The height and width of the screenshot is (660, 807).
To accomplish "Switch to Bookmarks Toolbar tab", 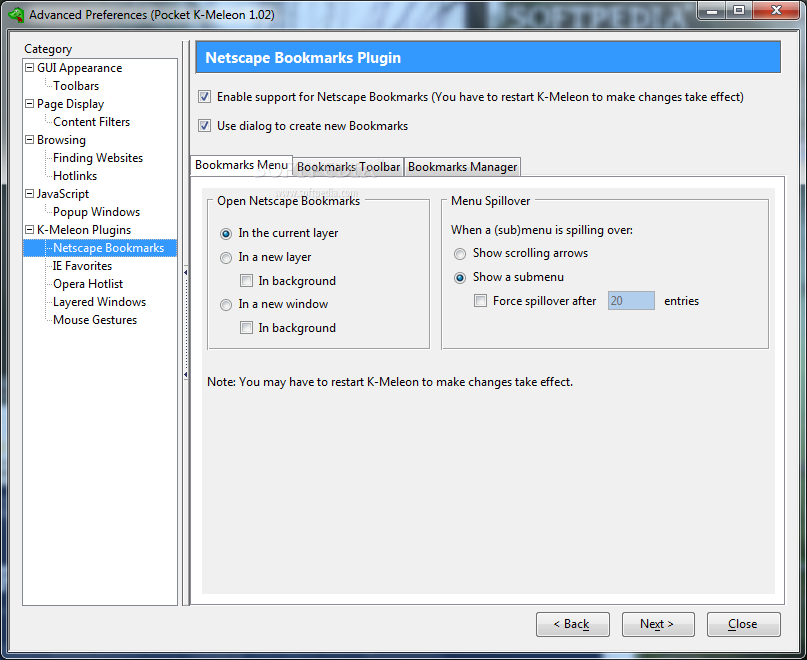I will [x=348, y=167].
